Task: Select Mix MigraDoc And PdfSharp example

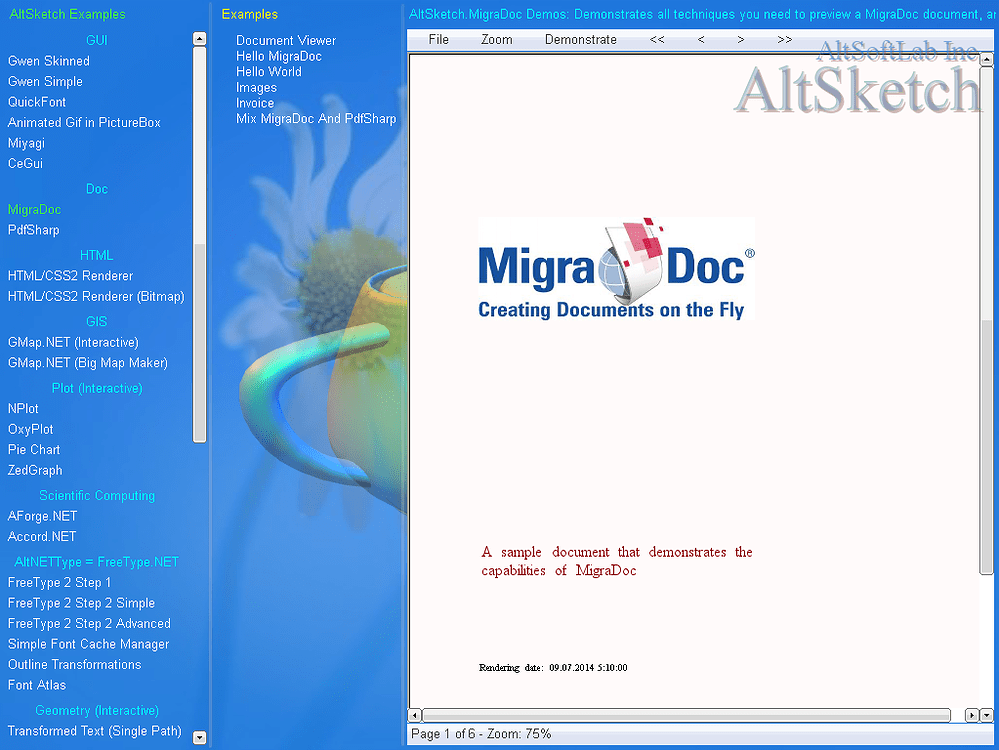Action: pos(316,118)
